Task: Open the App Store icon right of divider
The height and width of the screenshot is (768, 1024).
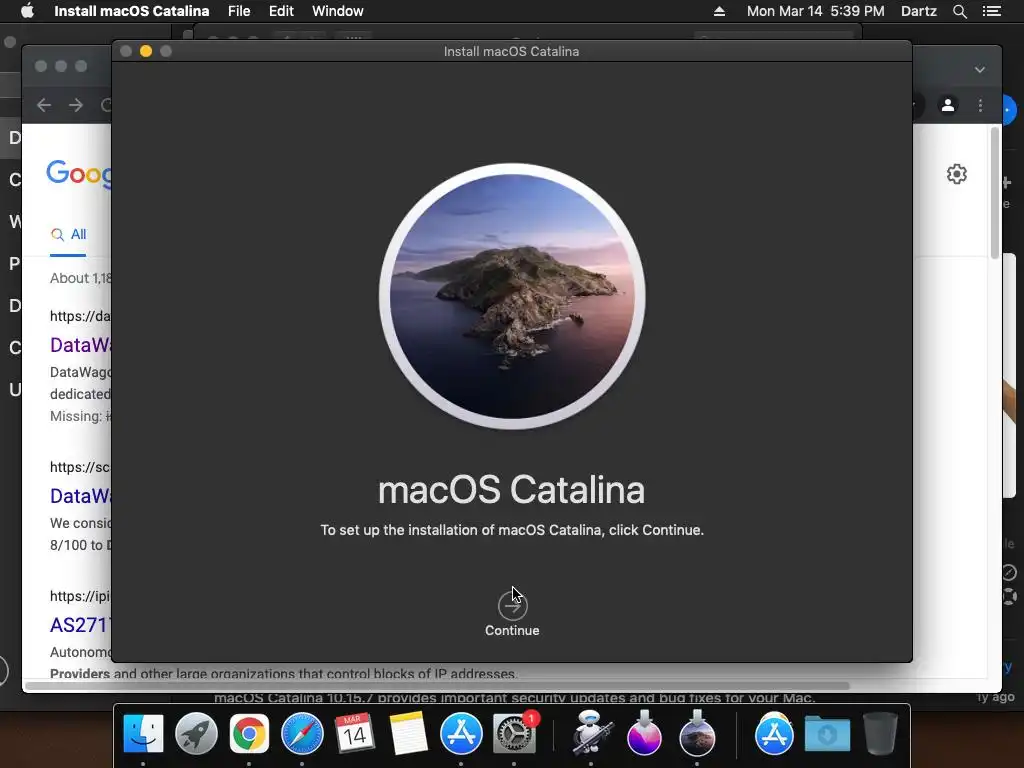Action: point(774,733)
